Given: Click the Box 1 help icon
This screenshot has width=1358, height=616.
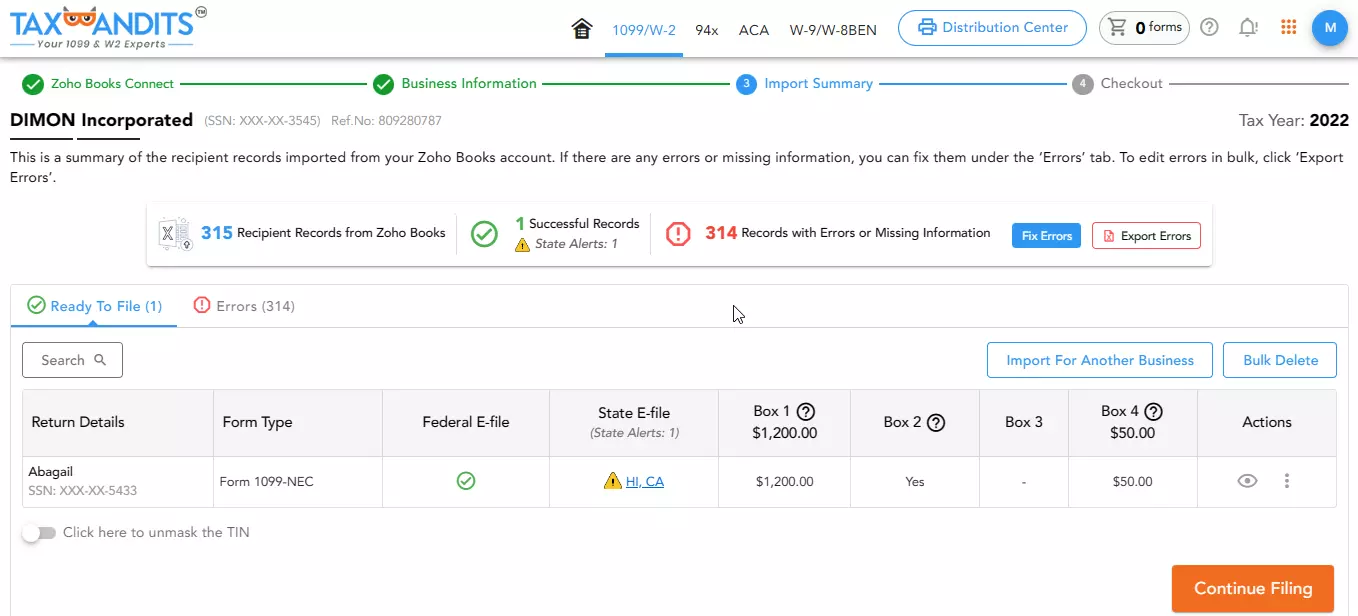Looking at the screenshot, I should pyautogui.click(x=806, y=411).
